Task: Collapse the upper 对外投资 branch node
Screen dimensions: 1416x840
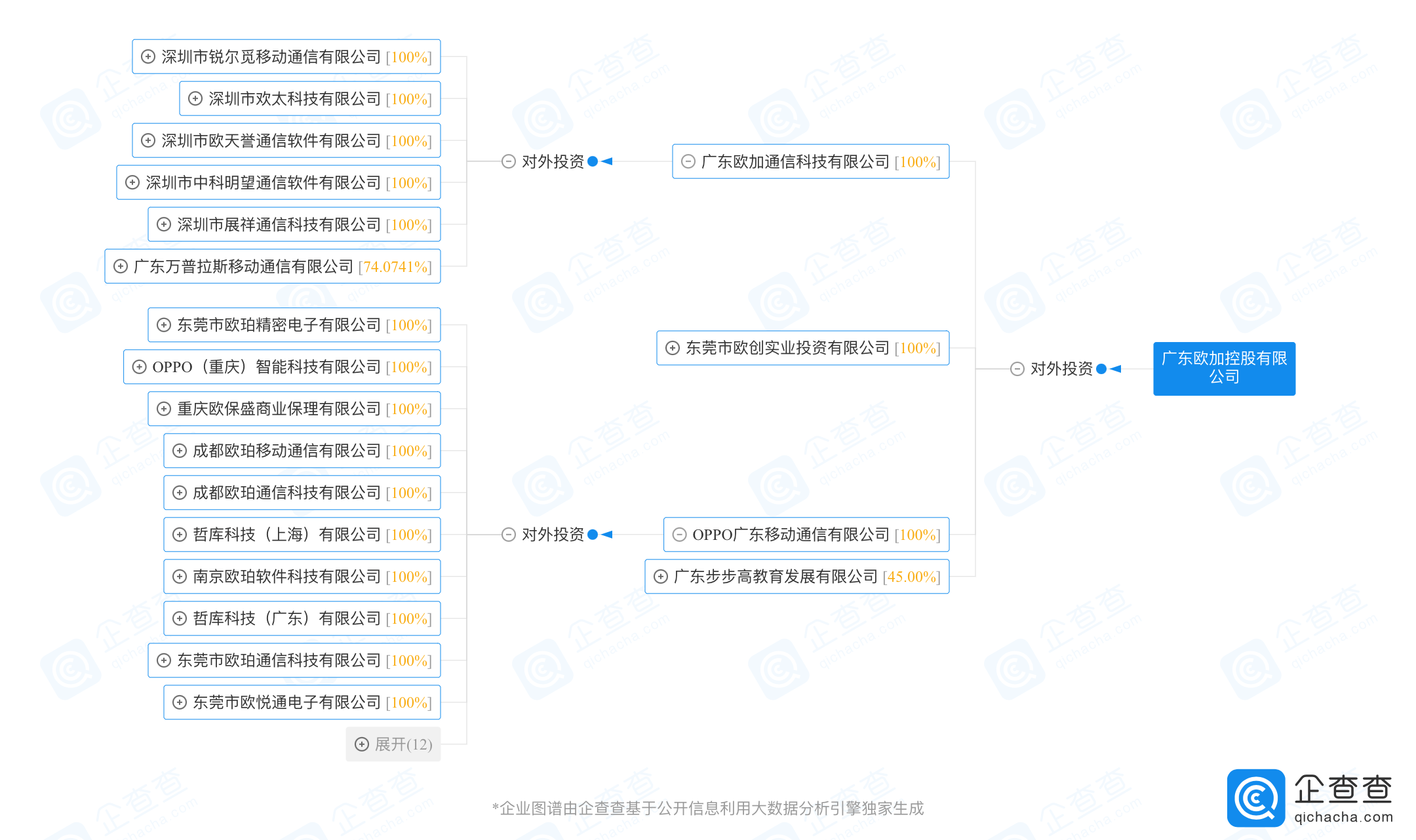Action: [x=509, y=162]
